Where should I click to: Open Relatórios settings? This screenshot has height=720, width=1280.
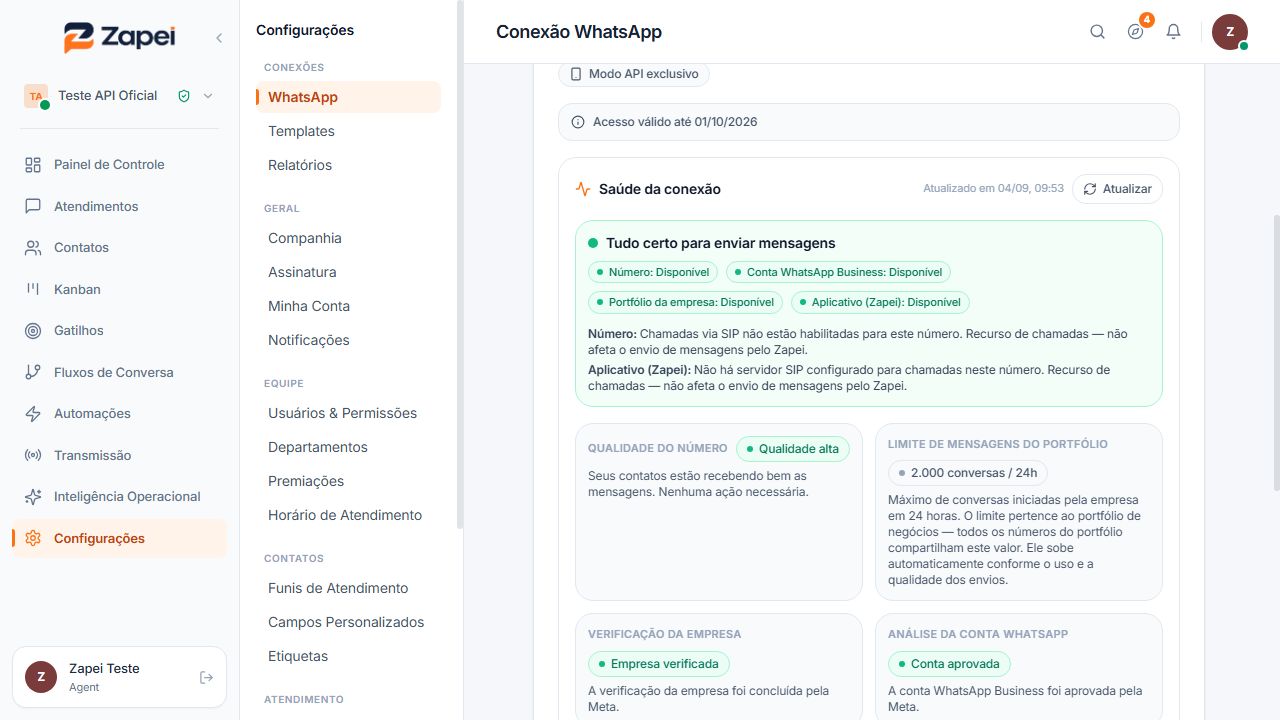point(348,165)
